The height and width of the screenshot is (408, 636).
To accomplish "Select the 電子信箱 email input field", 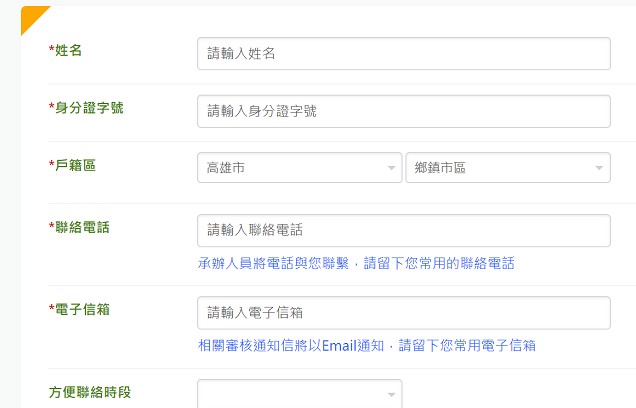I will coord(403,313).
